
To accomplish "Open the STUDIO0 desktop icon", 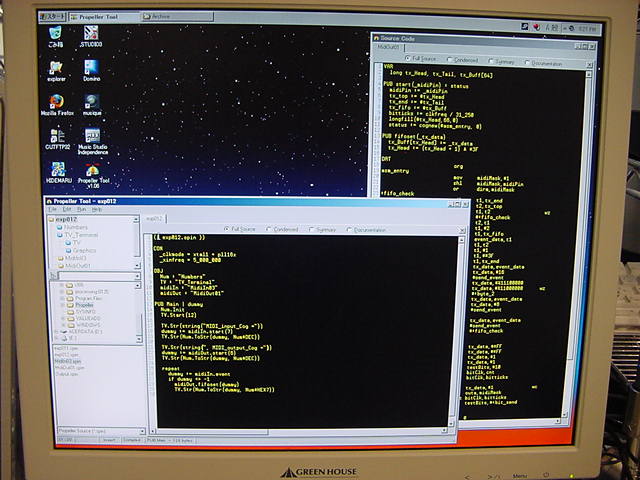I will 91,36.
